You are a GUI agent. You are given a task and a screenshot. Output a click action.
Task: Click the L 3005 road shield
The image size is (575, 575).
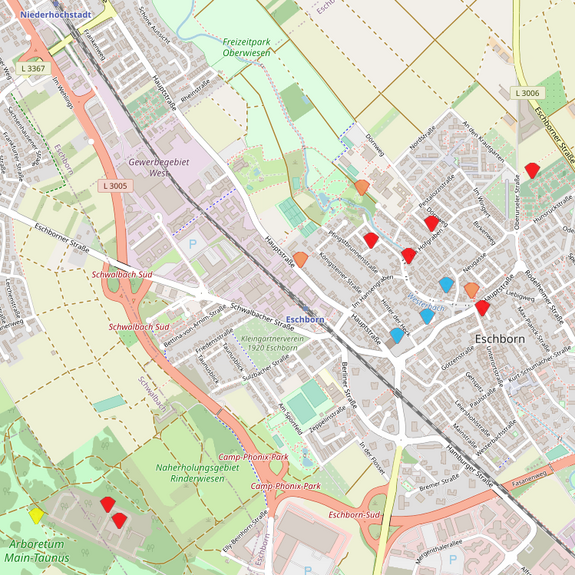coord(115,186)
